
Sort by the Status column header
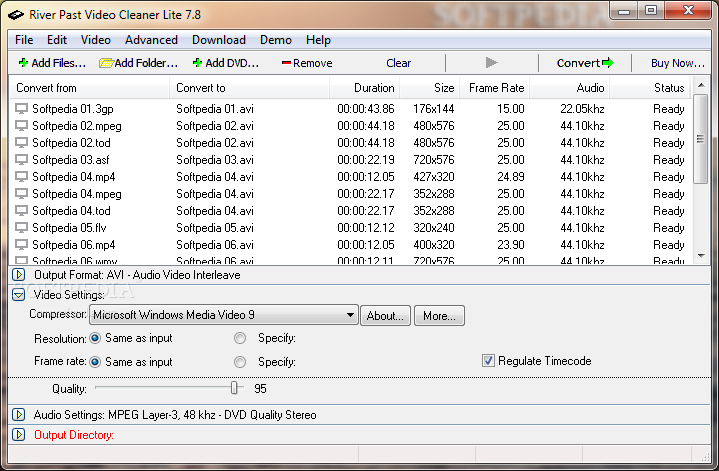[650, 88]
